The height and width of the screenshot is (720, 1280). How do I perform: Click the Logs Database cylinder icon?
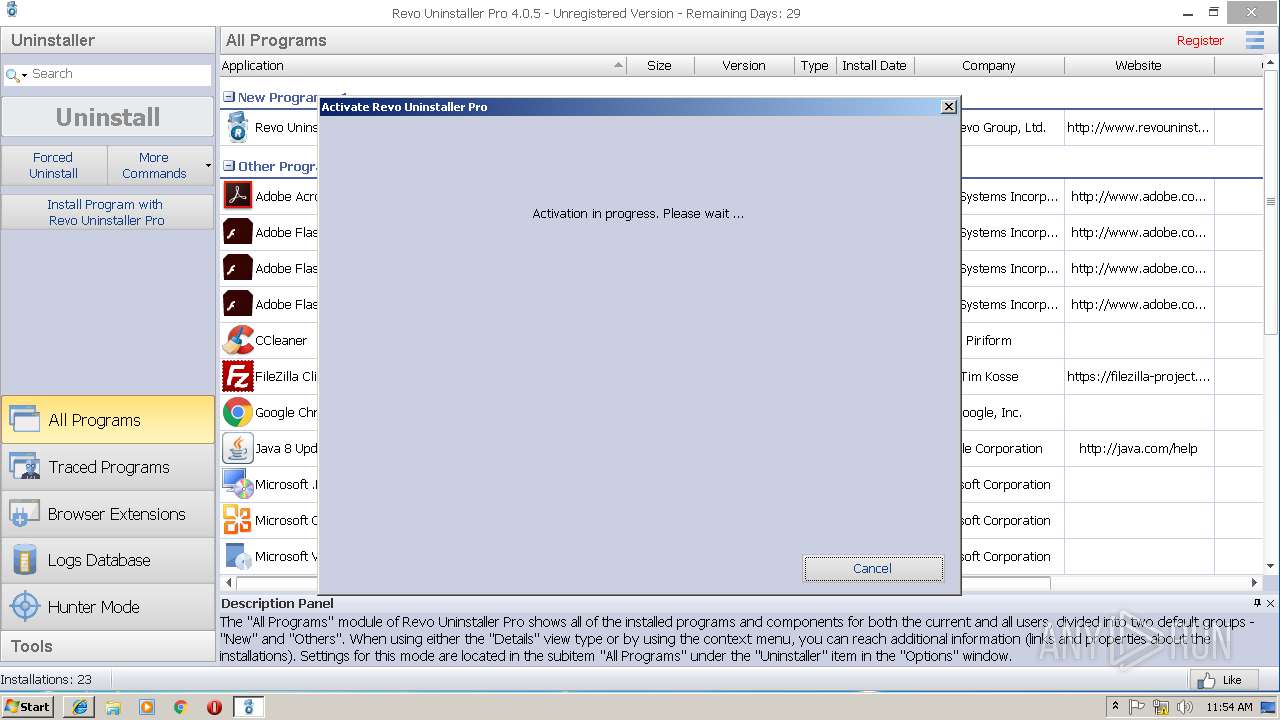tap(24, 560)
